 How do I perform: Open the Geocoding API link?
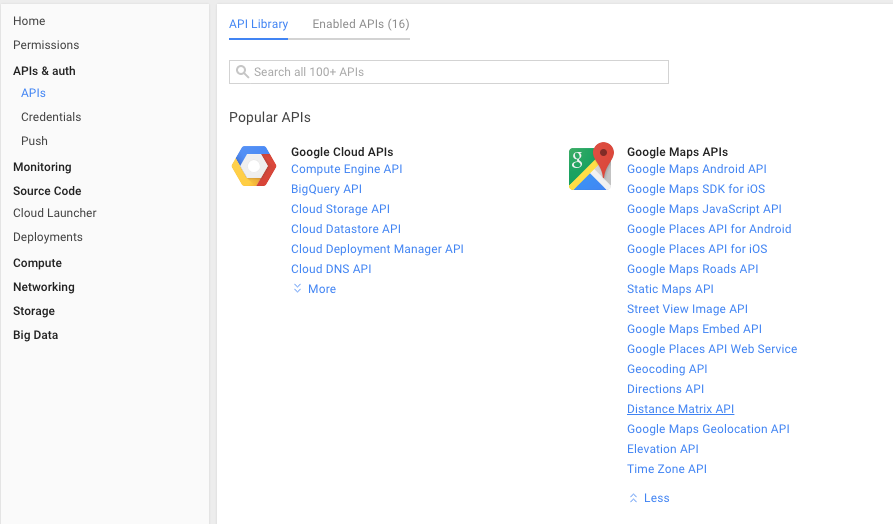667,369
